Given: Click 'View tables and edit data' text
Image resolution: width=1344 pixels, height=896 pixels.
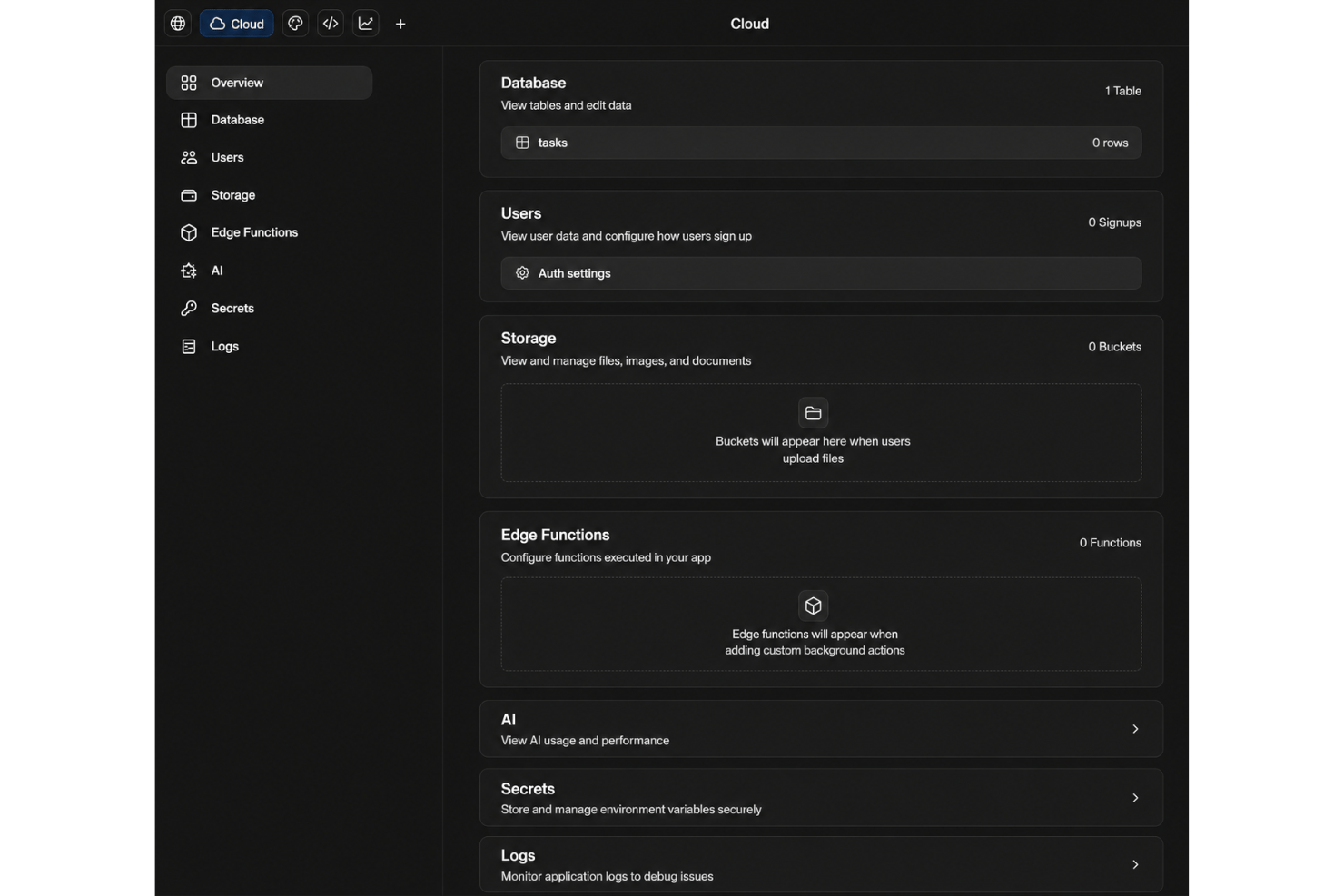Looking at the screenshot, I should pyautogui.click(x=566, y=105).
